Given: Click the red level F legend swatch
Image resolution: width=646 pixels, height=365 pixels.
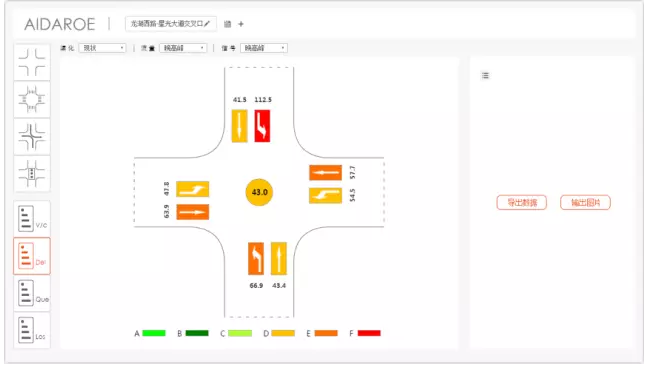Looking at the screenshot, I should tap(369, 333).
